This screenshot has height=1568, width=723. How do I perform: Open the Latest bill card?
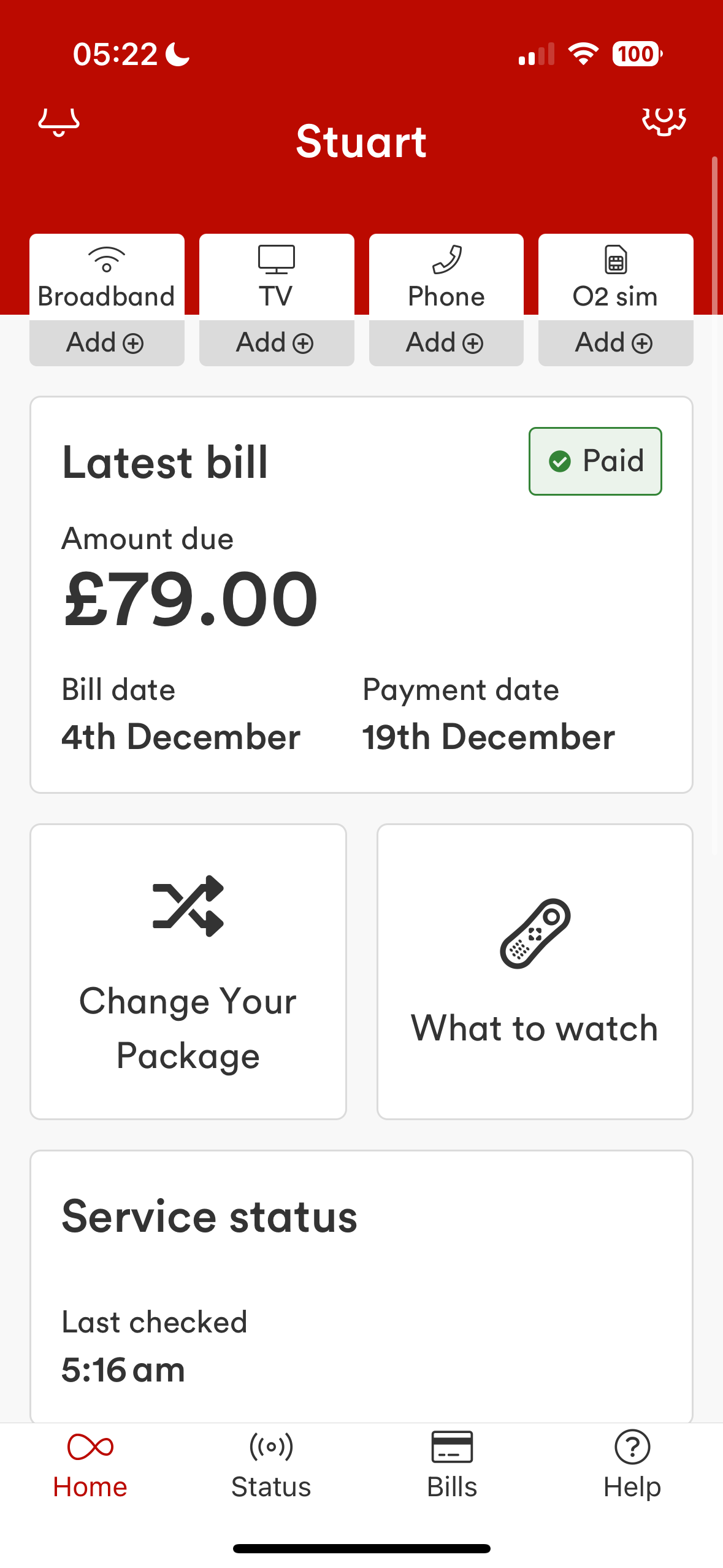(361, 594)
